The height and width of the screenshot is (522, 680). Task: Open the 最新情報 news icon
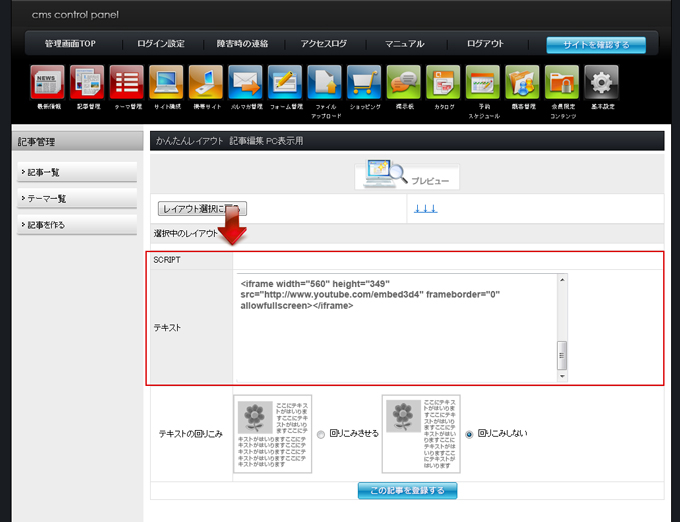pyautogui.click(x=48, y=82)
